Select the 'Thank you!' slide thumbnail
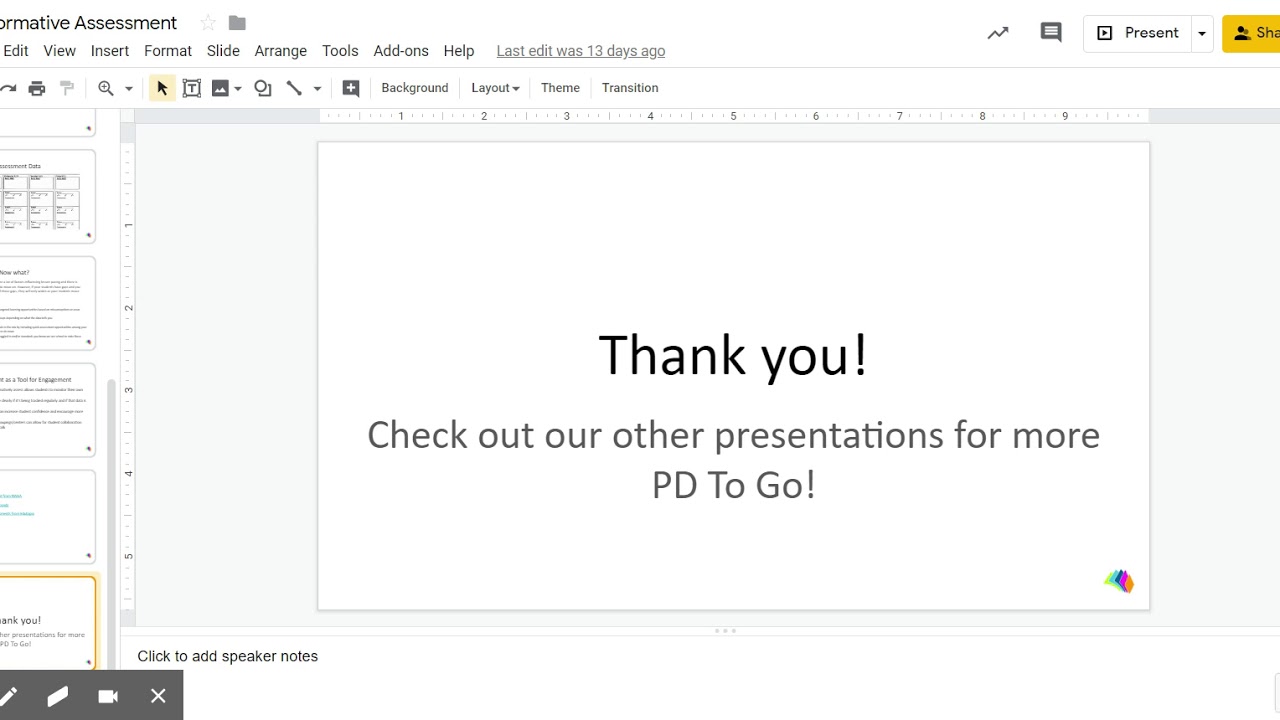 [47, 623]
